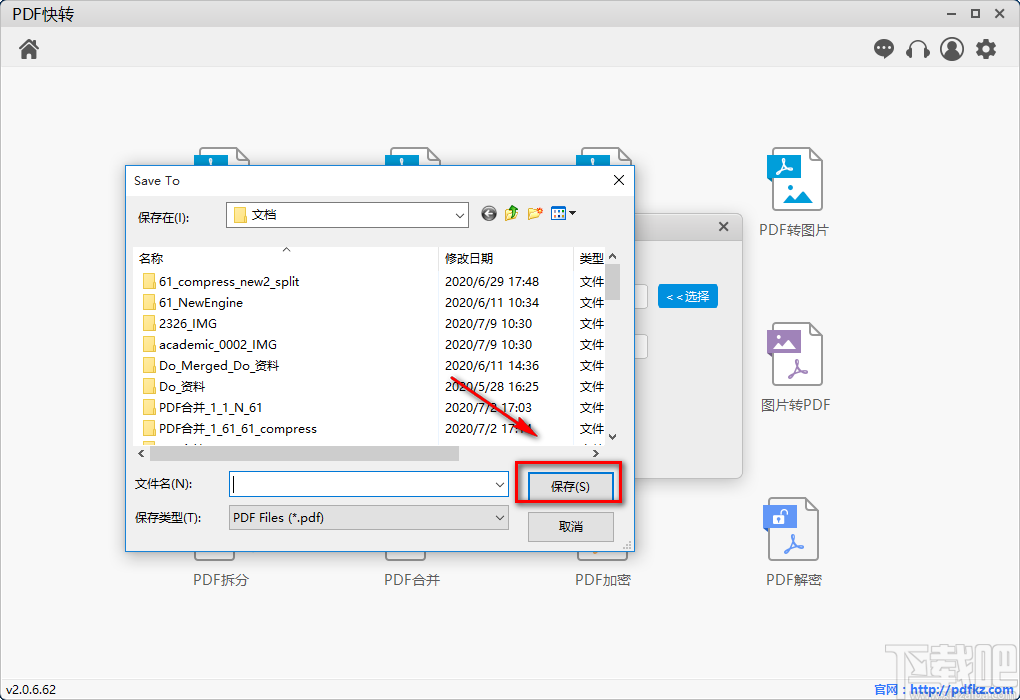Open 图片转PDF tool
Viewport: 1020px width, 700px height.
tap(794, 368)
